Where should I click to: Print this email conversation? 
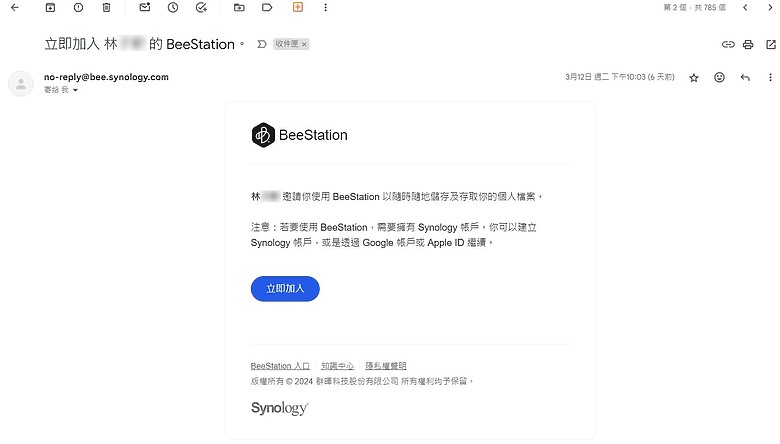[748, 44]
